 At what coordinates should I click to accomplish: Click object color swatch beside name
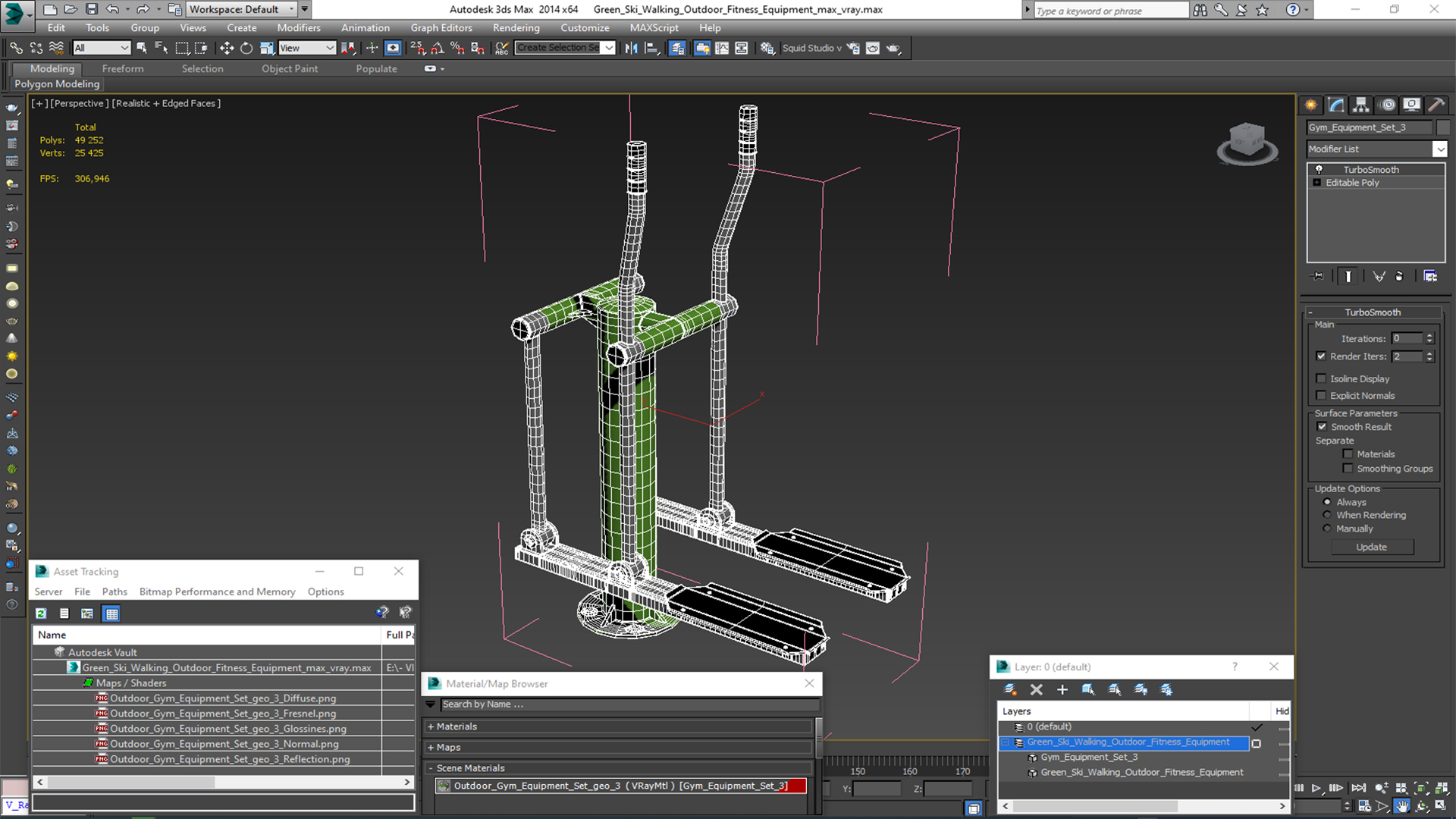(x=1443, y=127)
